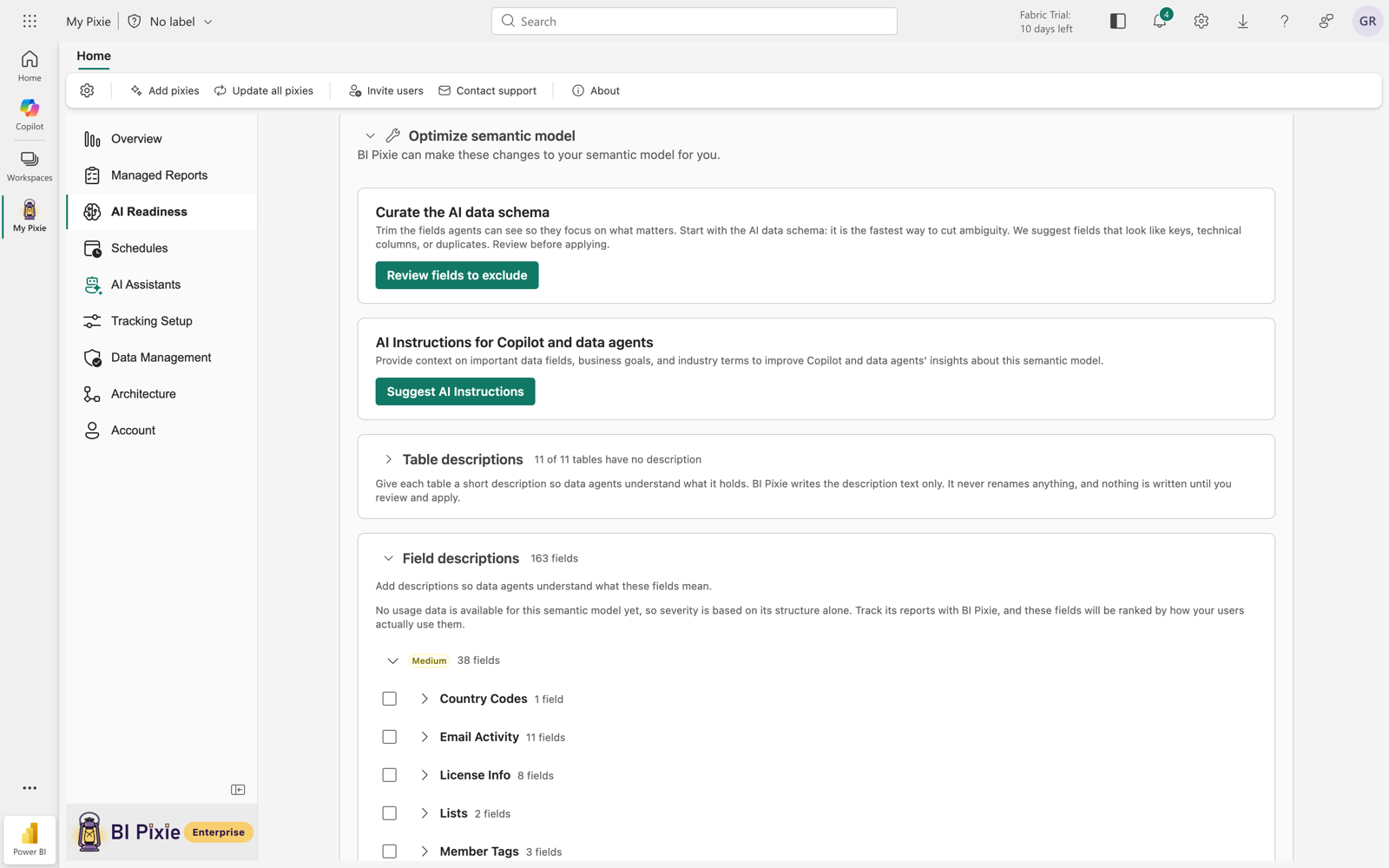
Task: Click Suggest AI Instructions button
Action: 455,391
